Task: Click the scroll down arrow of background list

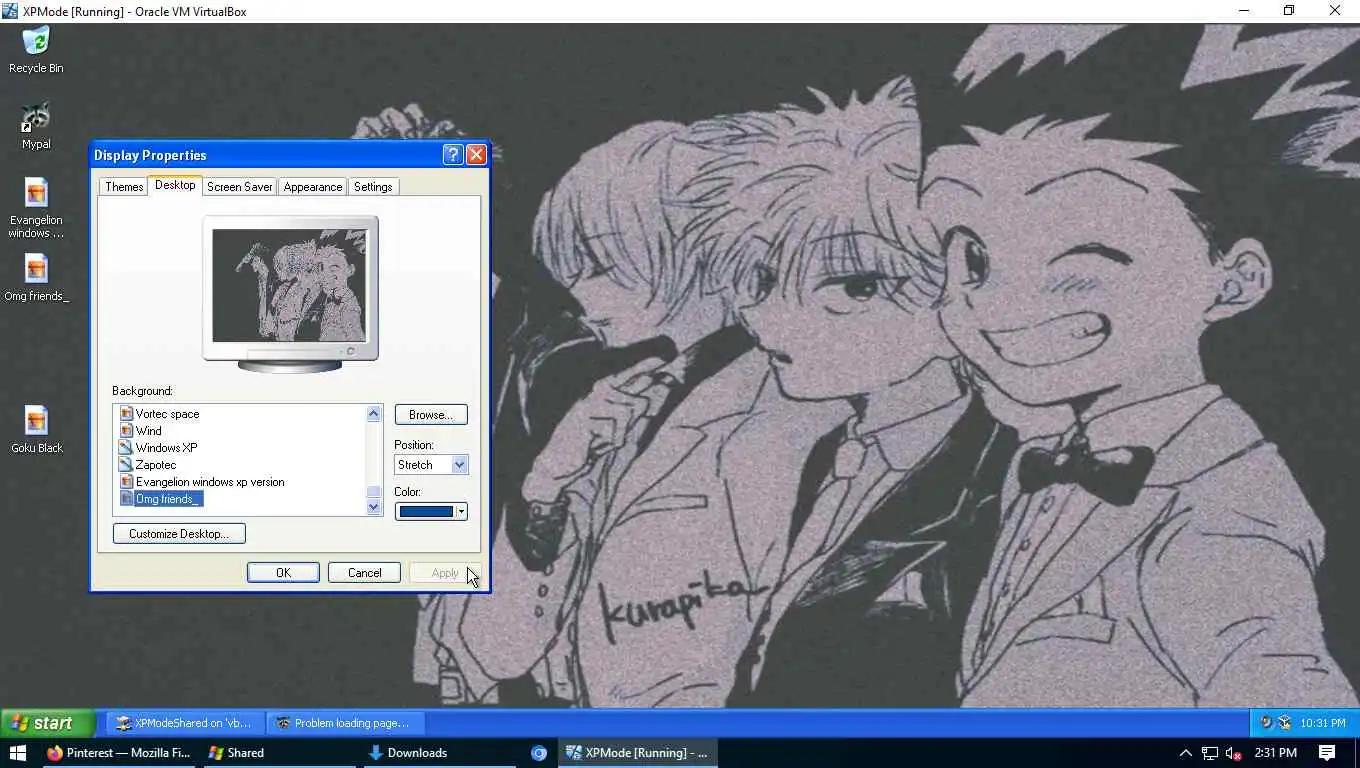Action: 374,507
